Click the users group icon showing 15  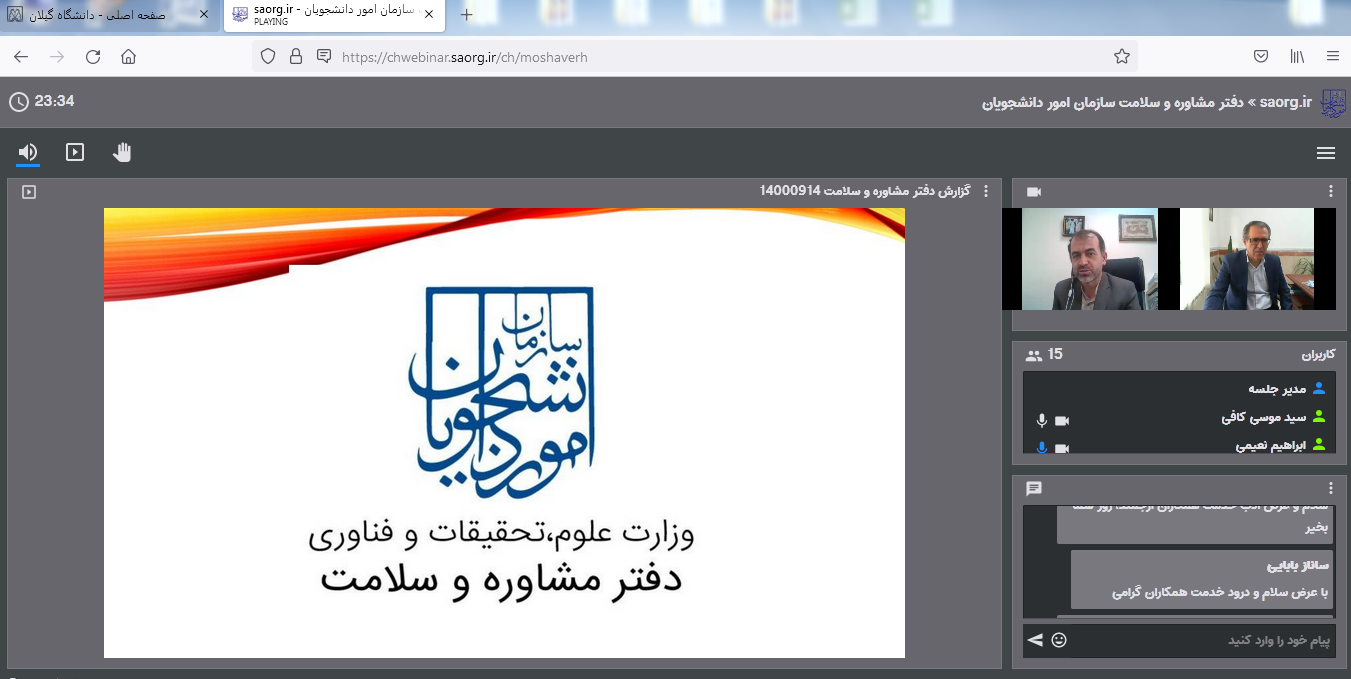point(1034,355)
